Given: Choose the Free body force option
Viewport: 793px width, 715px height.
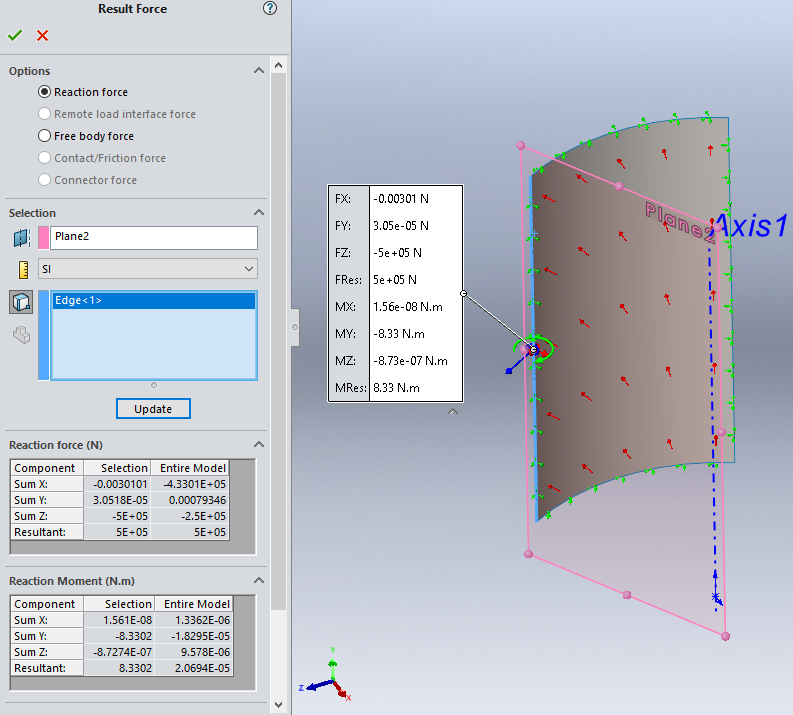Looking at the screenshot, I should pyautogui.click(x=44, y=136).
